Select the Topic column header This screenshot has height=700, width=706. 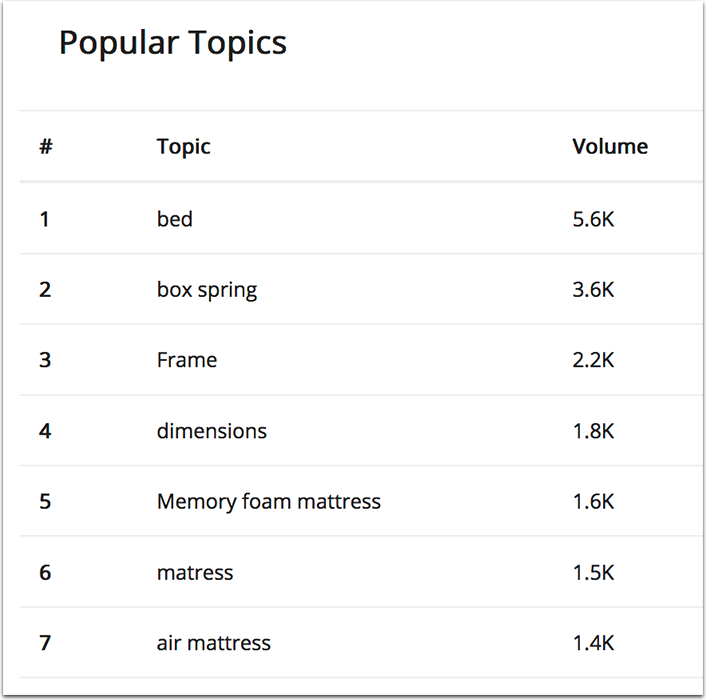click(183, 147)
